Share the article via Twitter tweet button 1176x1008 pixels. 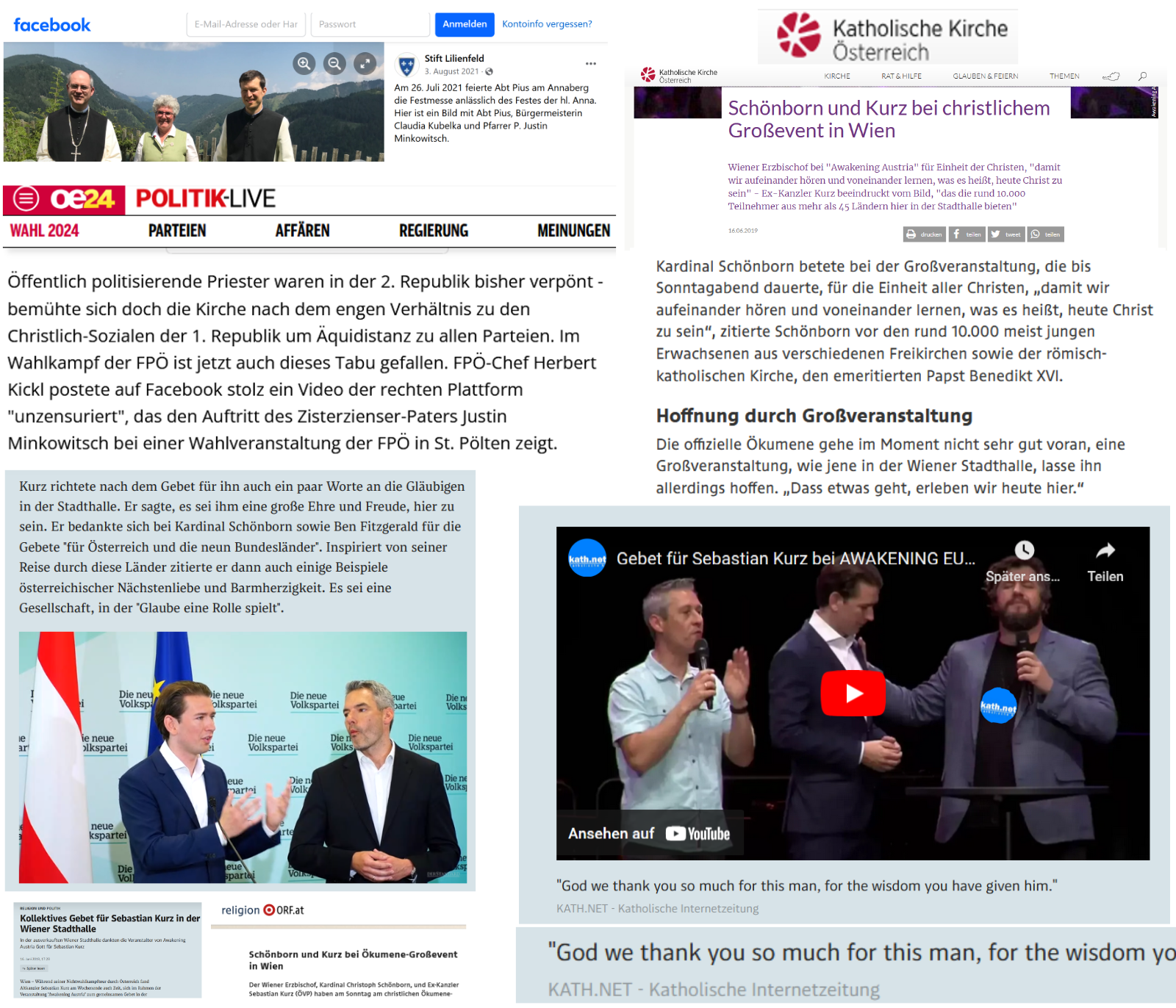tap(1006, 234)
